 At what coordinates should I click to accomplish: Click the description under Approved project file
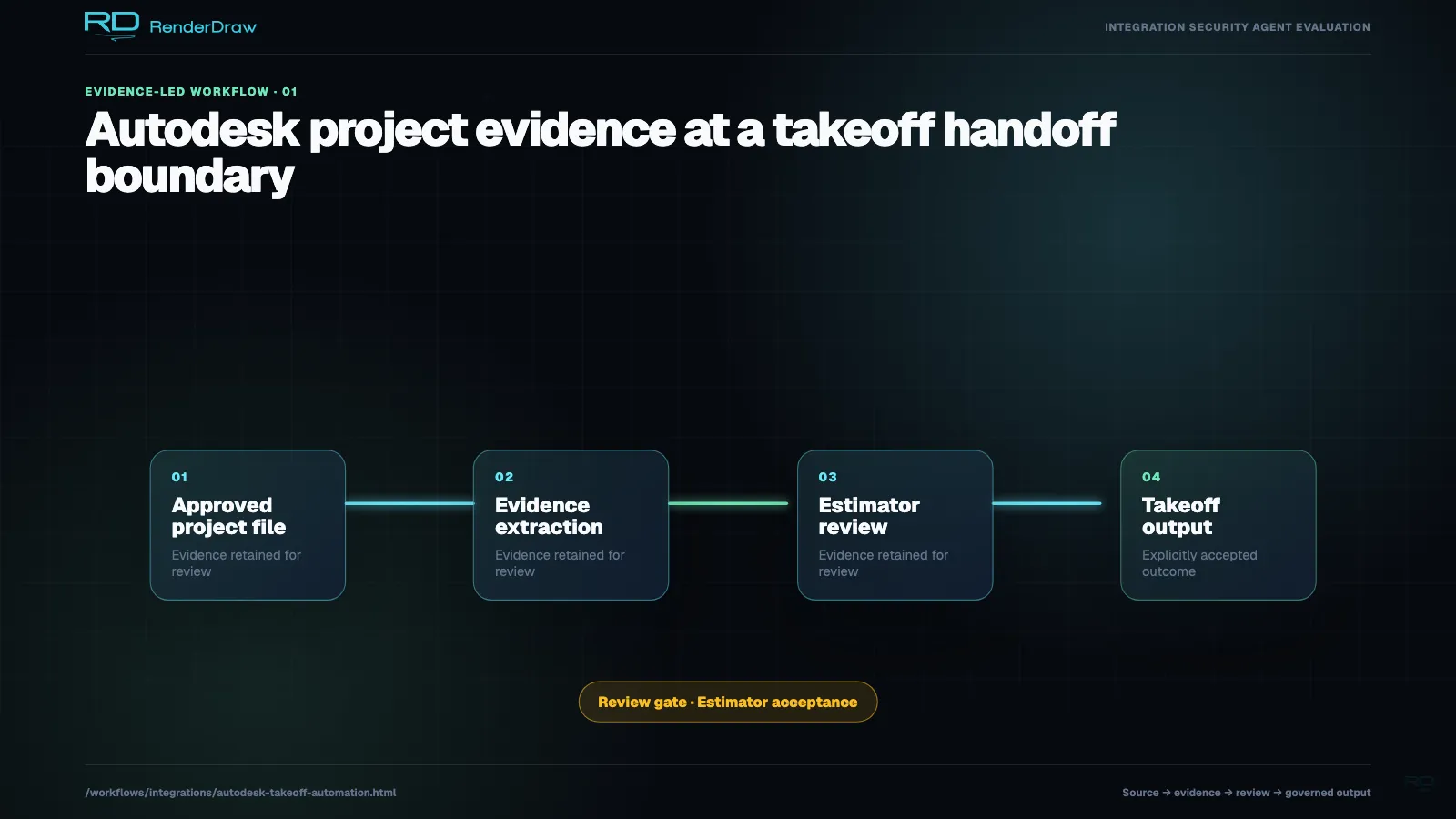pyautogui.click(x=237, y=563)
